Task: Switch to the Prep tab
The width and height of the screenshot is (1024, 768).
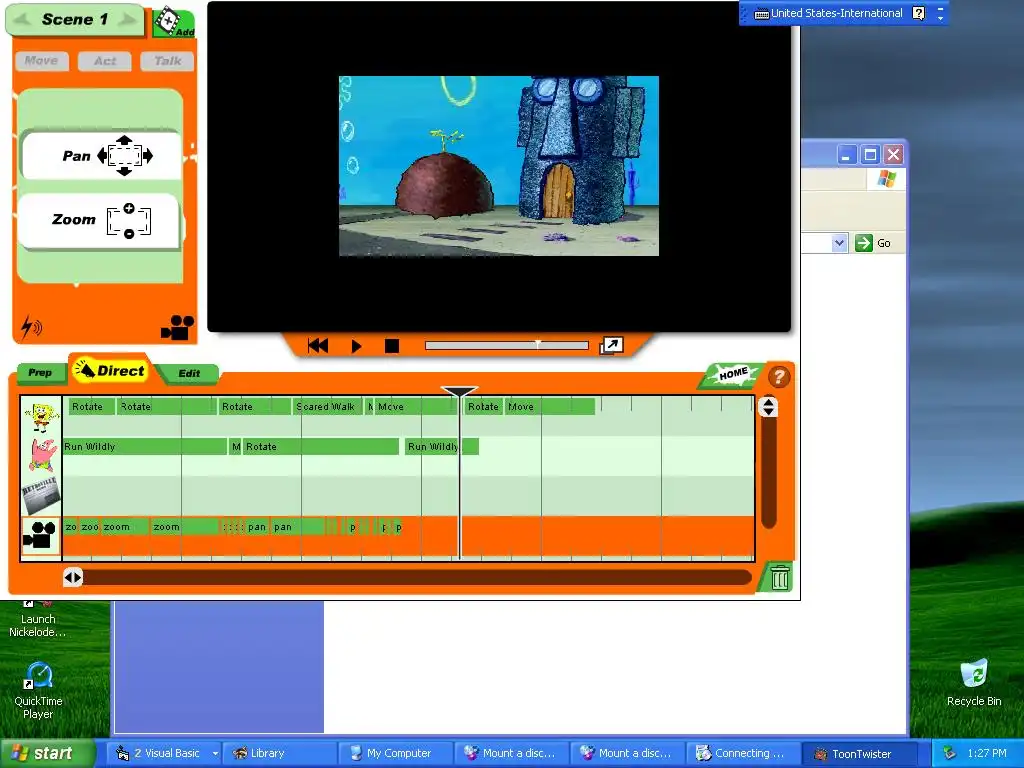Action: tap(40, 372)
